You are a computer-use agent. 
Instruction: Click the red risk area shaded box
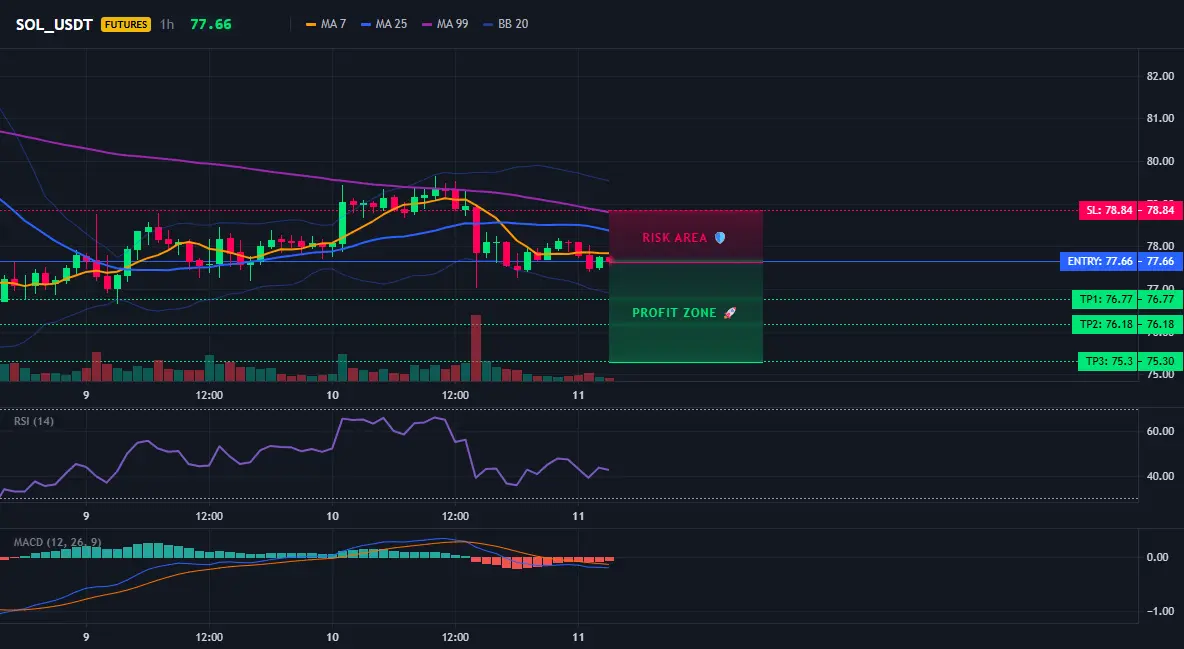pos(686,236)
